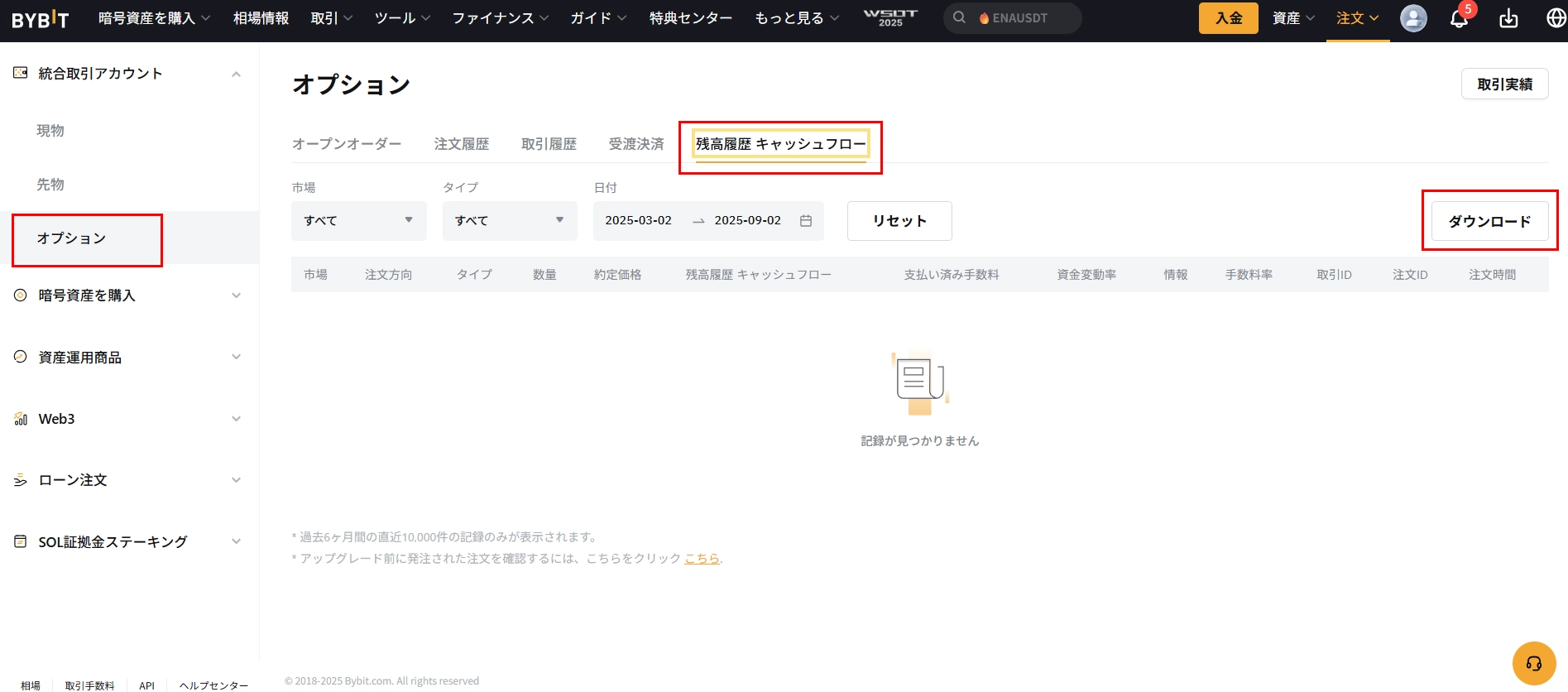
Task: Click the ローン注文 sidebar icon
Action: (21, 480)
